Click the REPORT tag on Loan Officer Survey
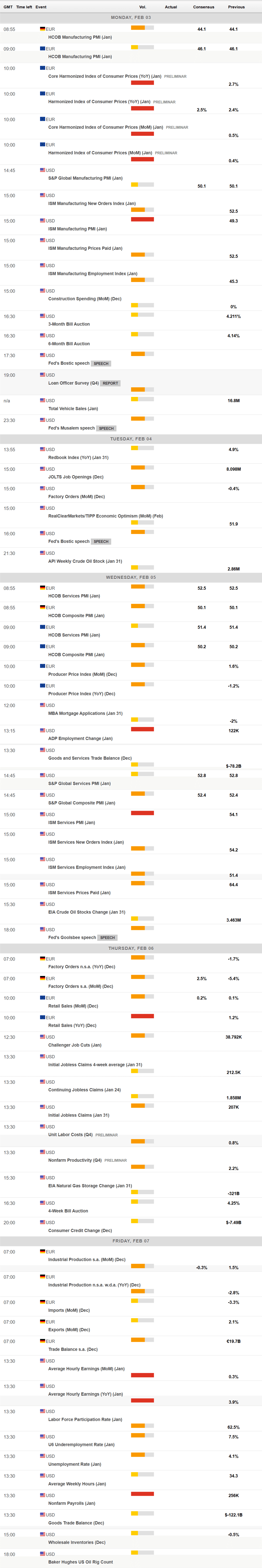This screenshot has width=262, height=1568. tap(110, 383)
